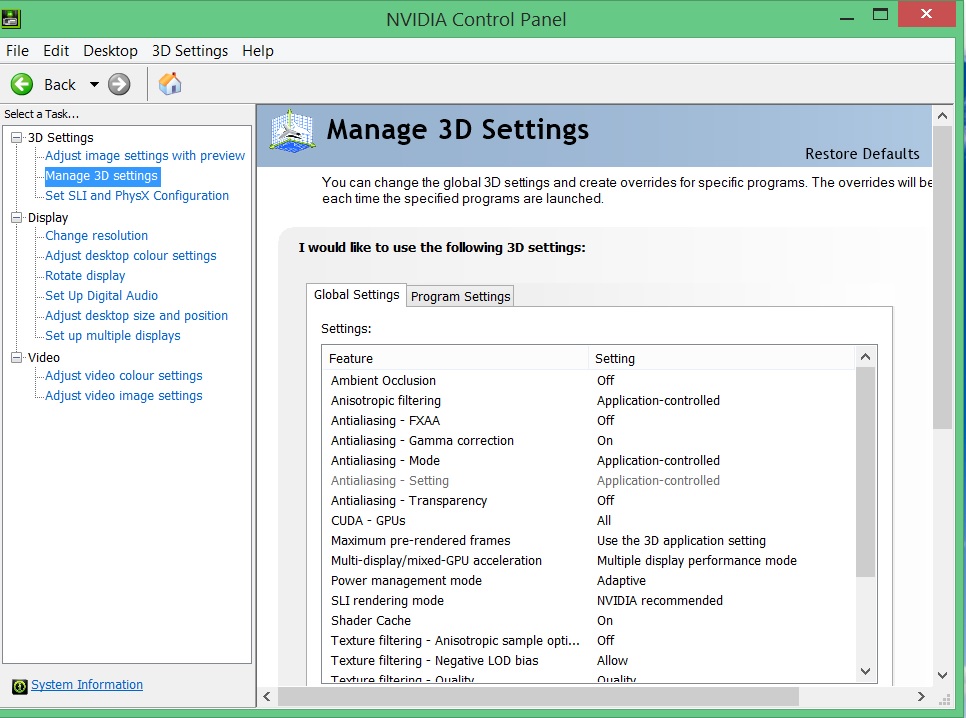Click the settings list scroll-down arrow
966x718 pixels.
(x=865, y=671)
